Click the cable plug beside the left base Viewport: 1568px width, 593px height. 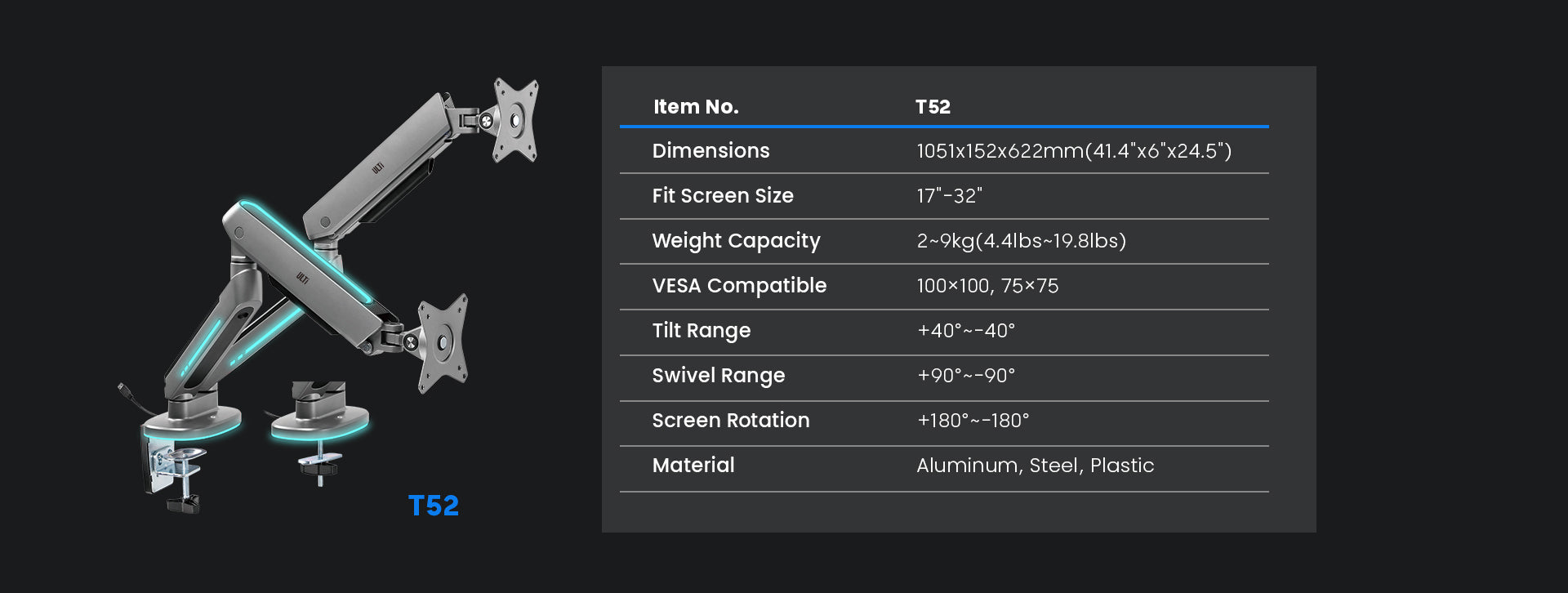point(122,389)
